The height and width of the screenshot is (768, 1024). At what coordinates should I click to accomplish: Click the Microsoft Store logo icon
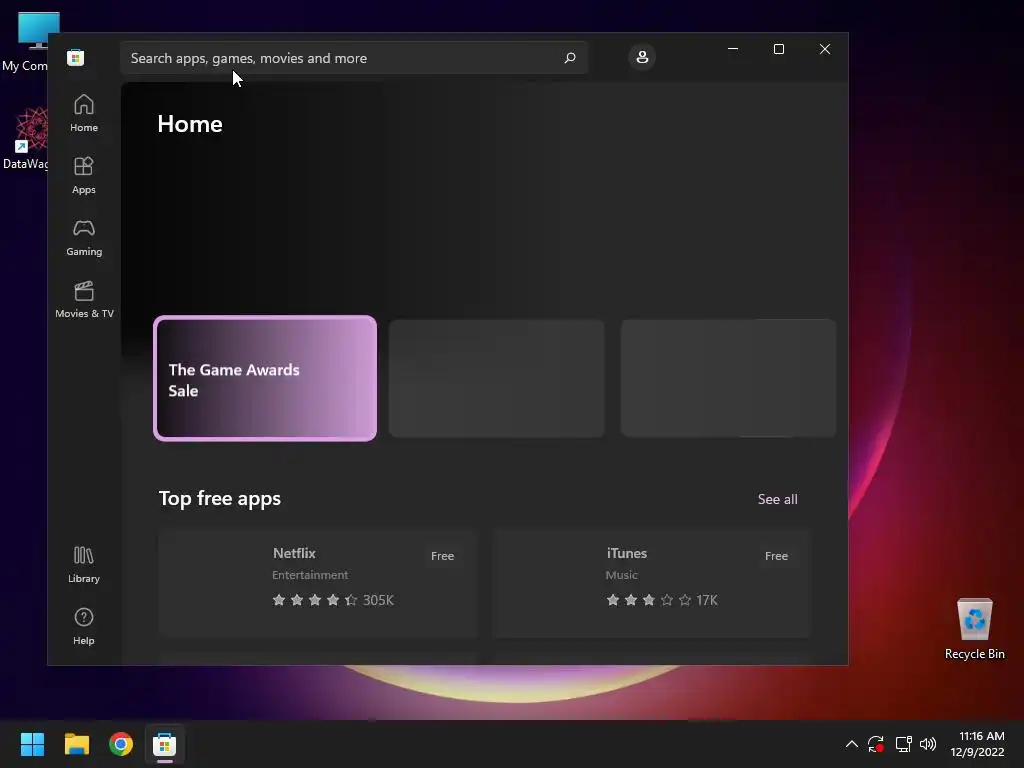coord(76,57)
